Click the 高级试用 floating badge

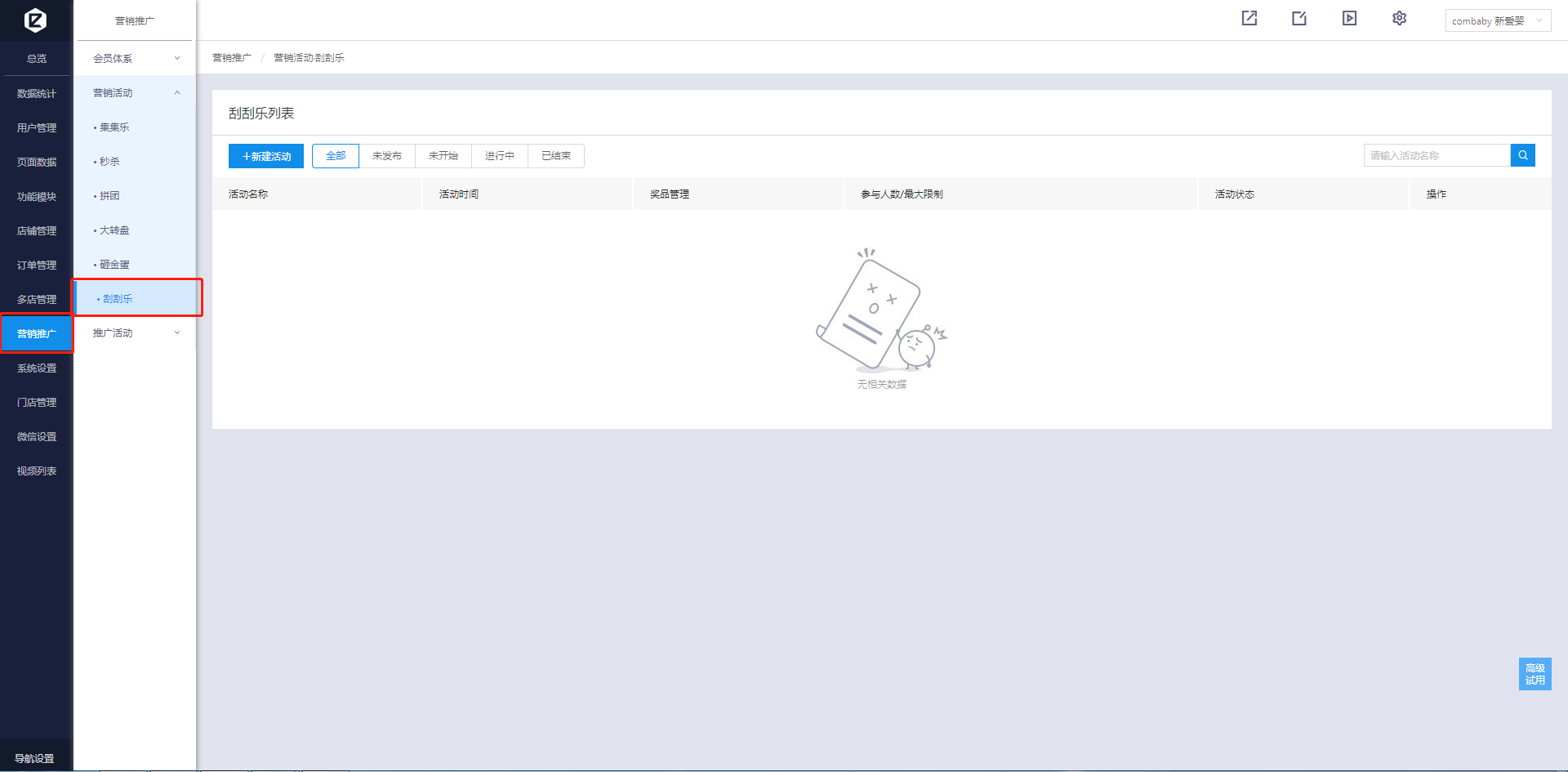1535,674
